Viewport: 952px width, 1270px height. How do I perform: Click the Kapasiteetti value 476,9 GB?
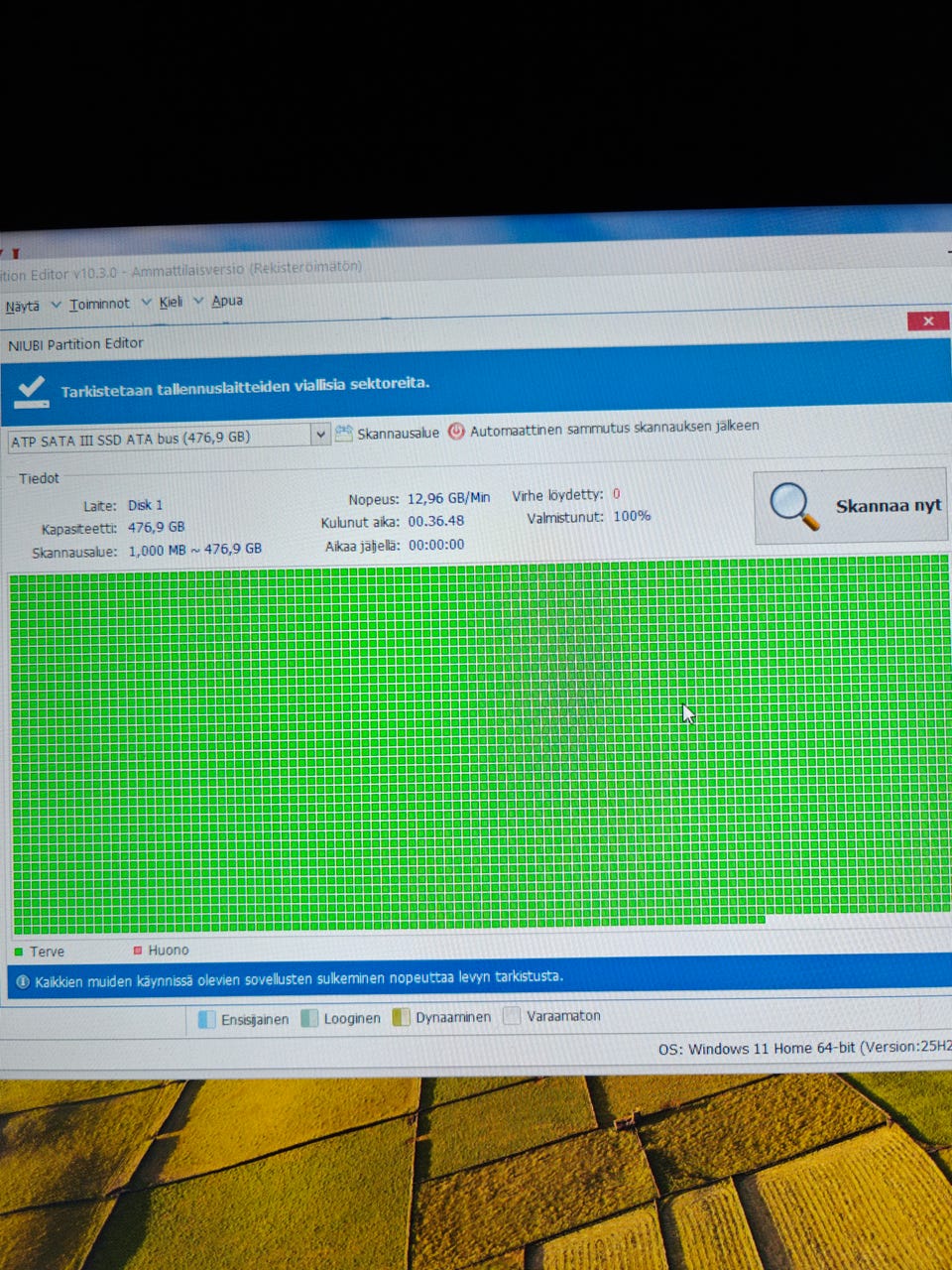(x=156, y=527)
